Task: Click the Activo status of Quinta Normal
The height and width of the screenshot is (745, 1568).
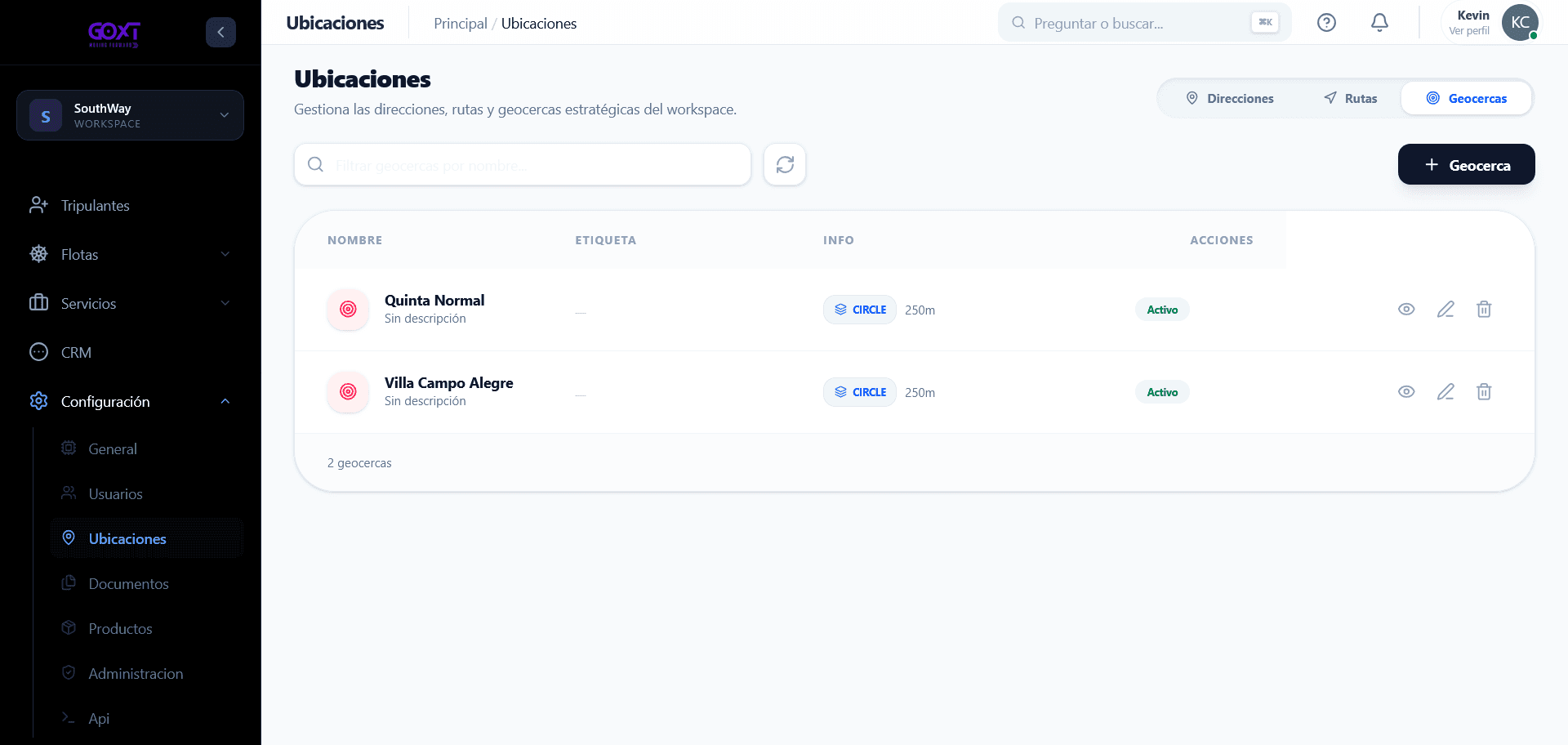Action: pyautogui.click(x=1162, y=310)
